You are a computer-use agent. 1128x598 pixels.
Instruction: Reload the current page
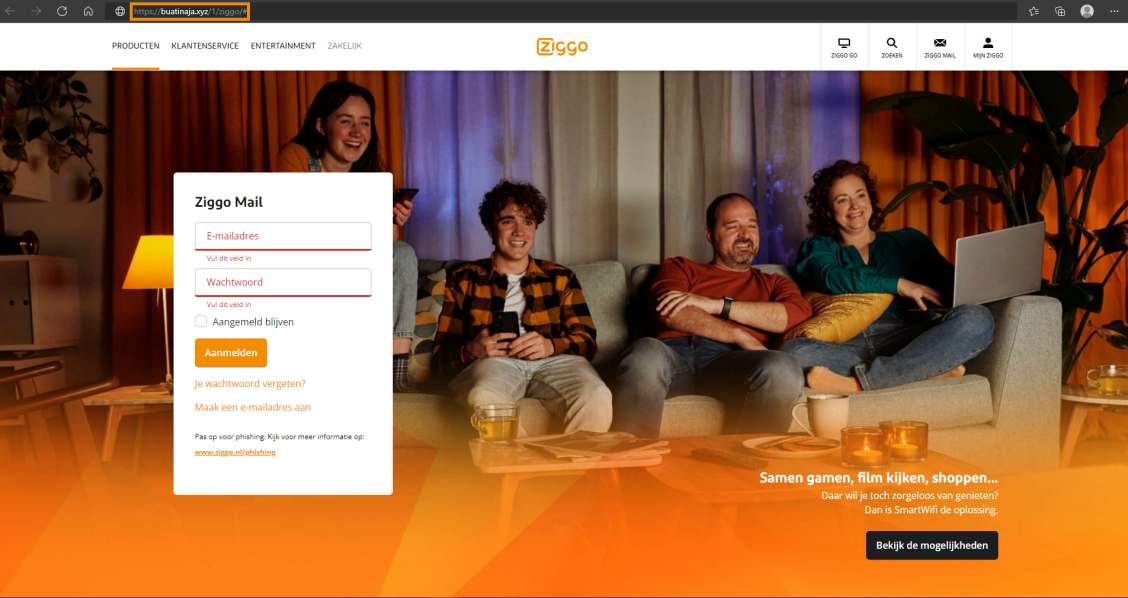click(62, 12)
